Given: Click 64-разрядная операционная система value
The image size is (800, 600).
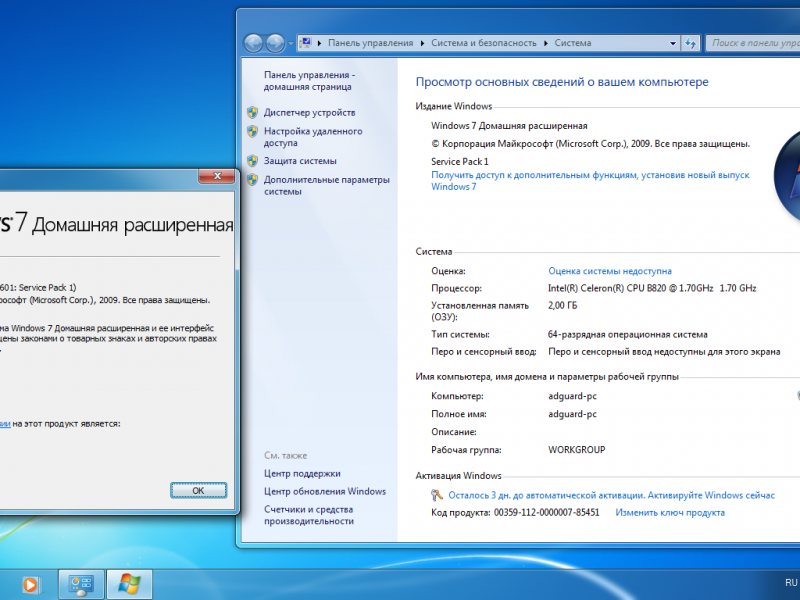Looking at the screenshot, I should coord(628,335).
